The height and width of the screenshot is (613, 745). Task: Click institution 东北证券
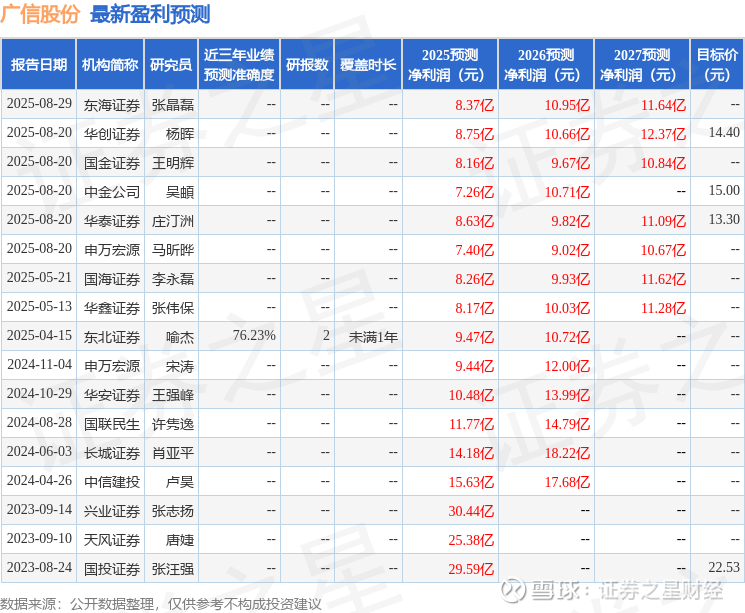pyautogui.click(x=112, y=337)
